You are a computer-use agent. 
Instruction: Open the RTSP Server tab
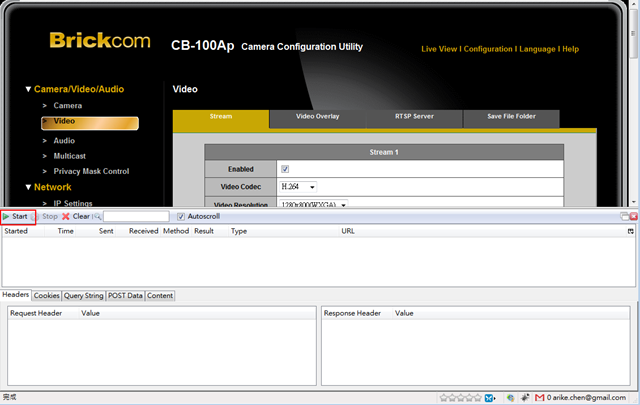[414, 119]
